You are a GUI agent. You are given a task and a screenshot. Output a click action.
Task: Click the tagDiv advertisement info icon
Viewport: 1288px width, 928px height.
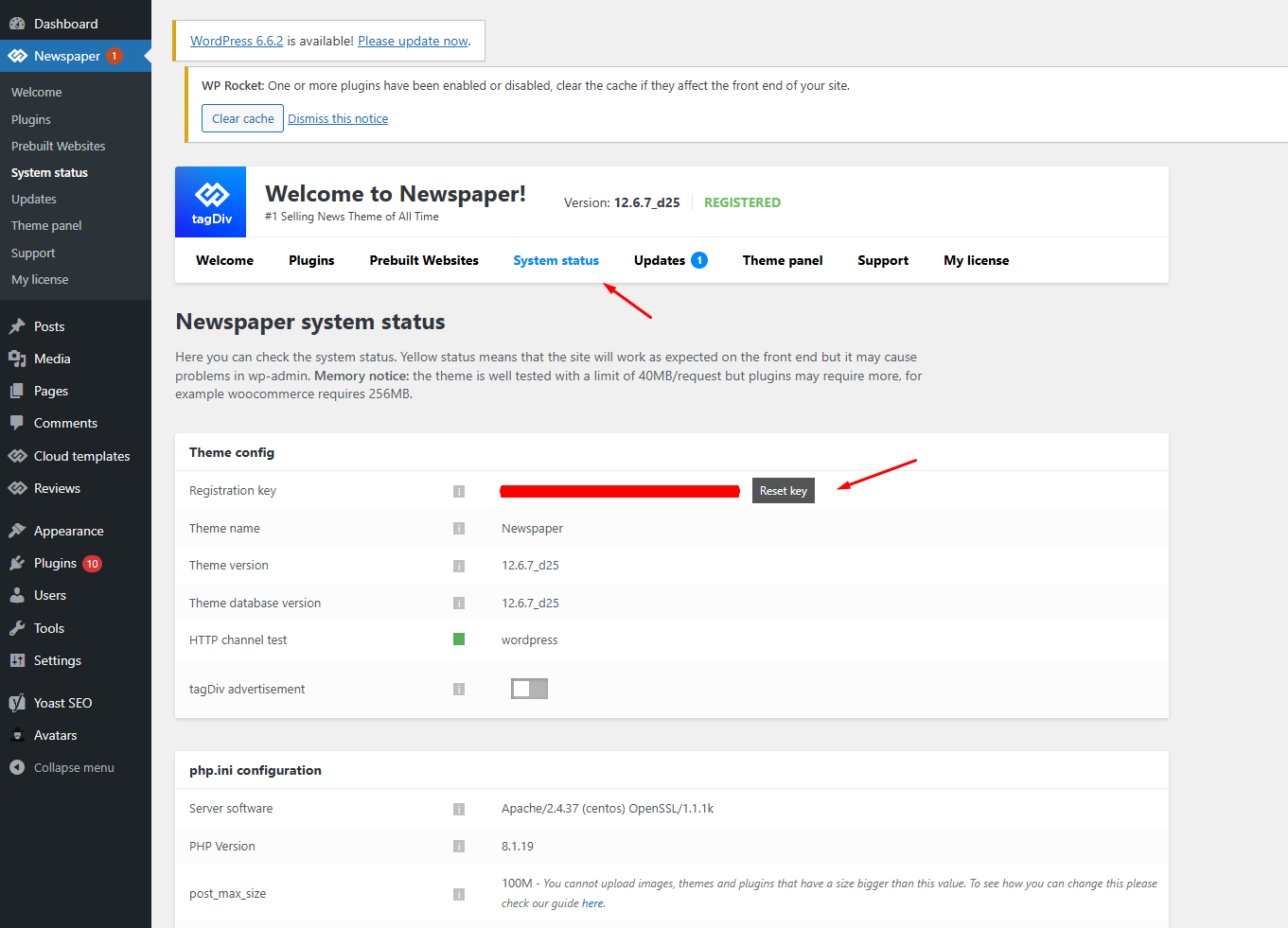(x=459, y=689)
